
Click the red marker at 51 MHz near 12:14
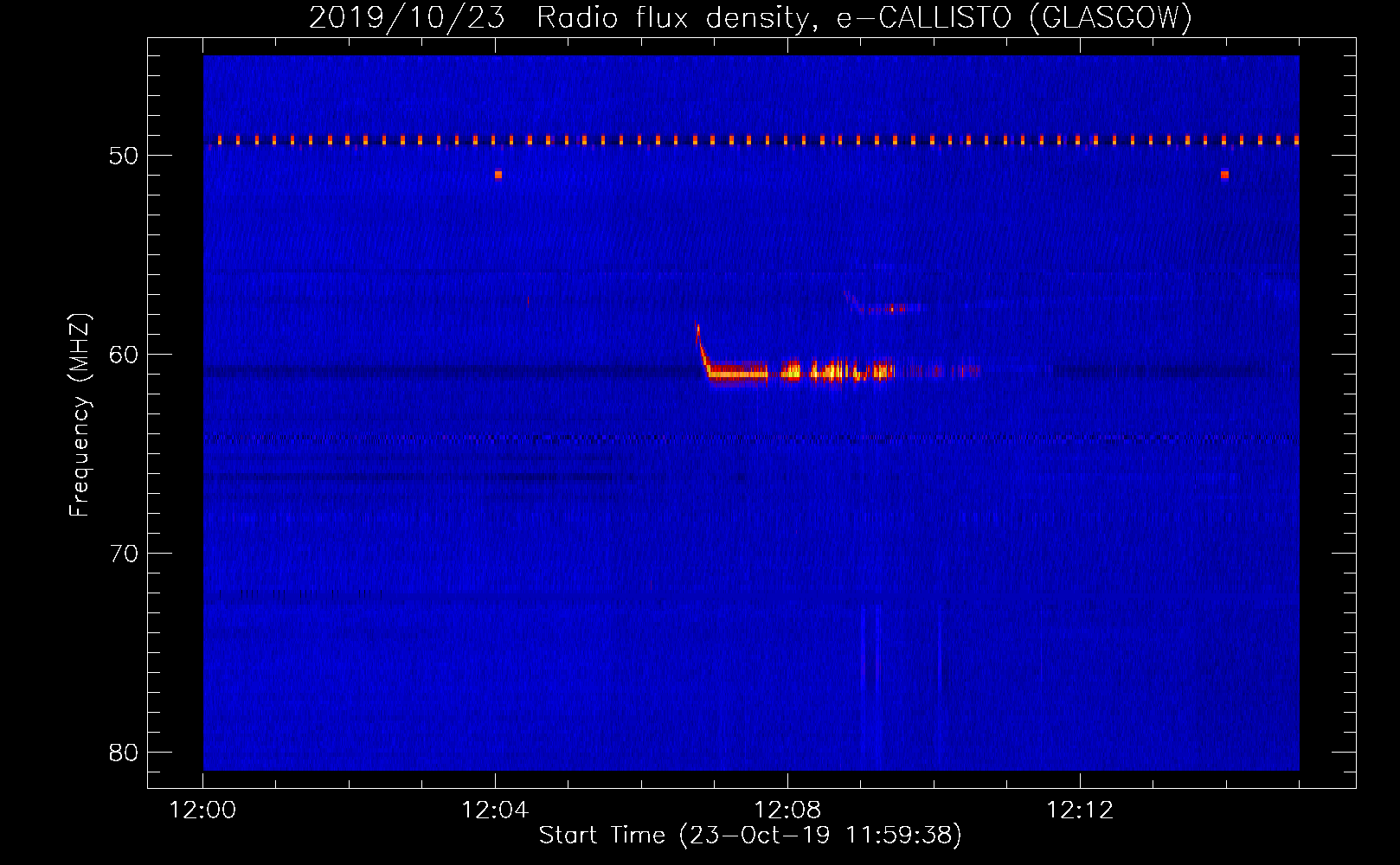point(1224,175)
